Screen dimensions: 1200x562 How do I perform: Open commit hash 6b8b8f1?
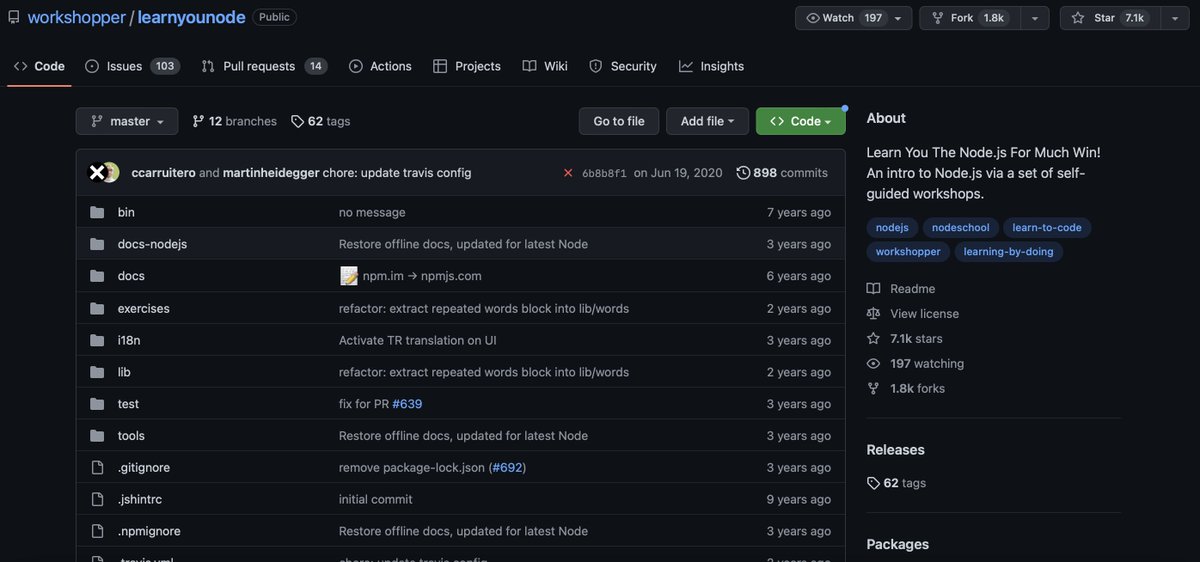604,173
